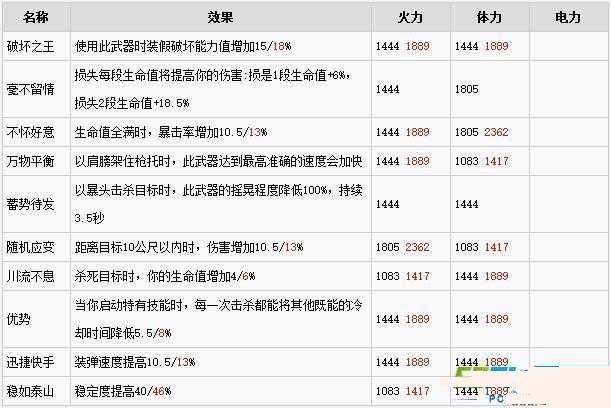Click 火力 value 1444 1889 in 破坏之王 row
The image size is (611, 408).
pos(403,46)
